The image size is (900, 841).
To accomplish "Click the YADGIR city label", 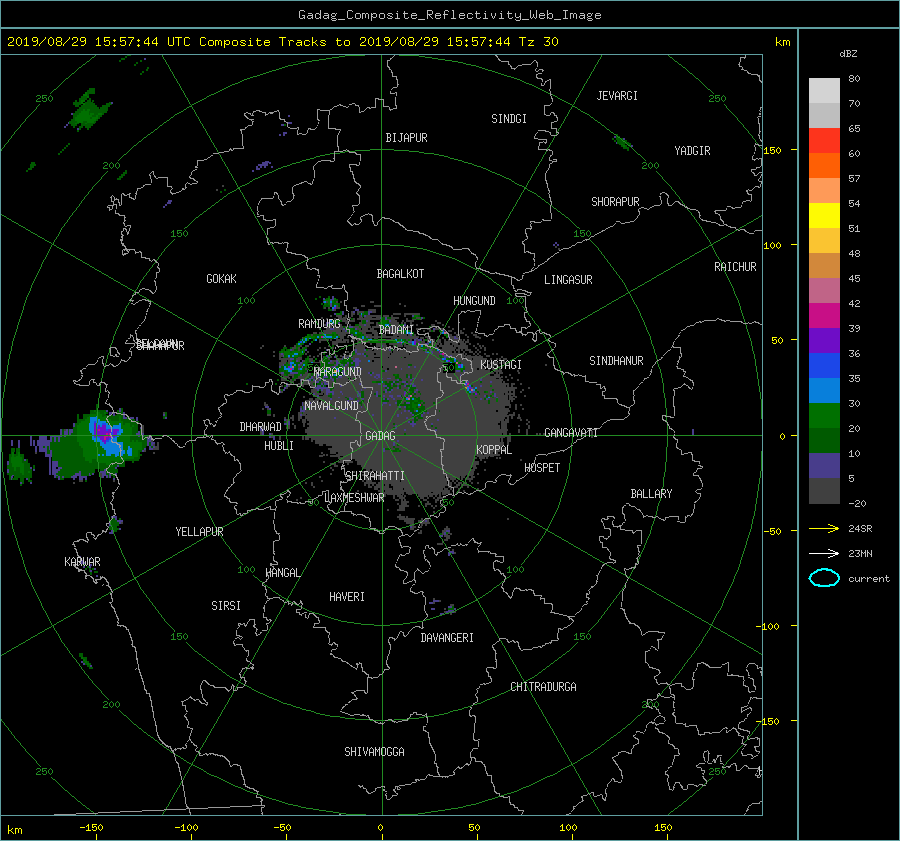I will [x=692, y=151].
